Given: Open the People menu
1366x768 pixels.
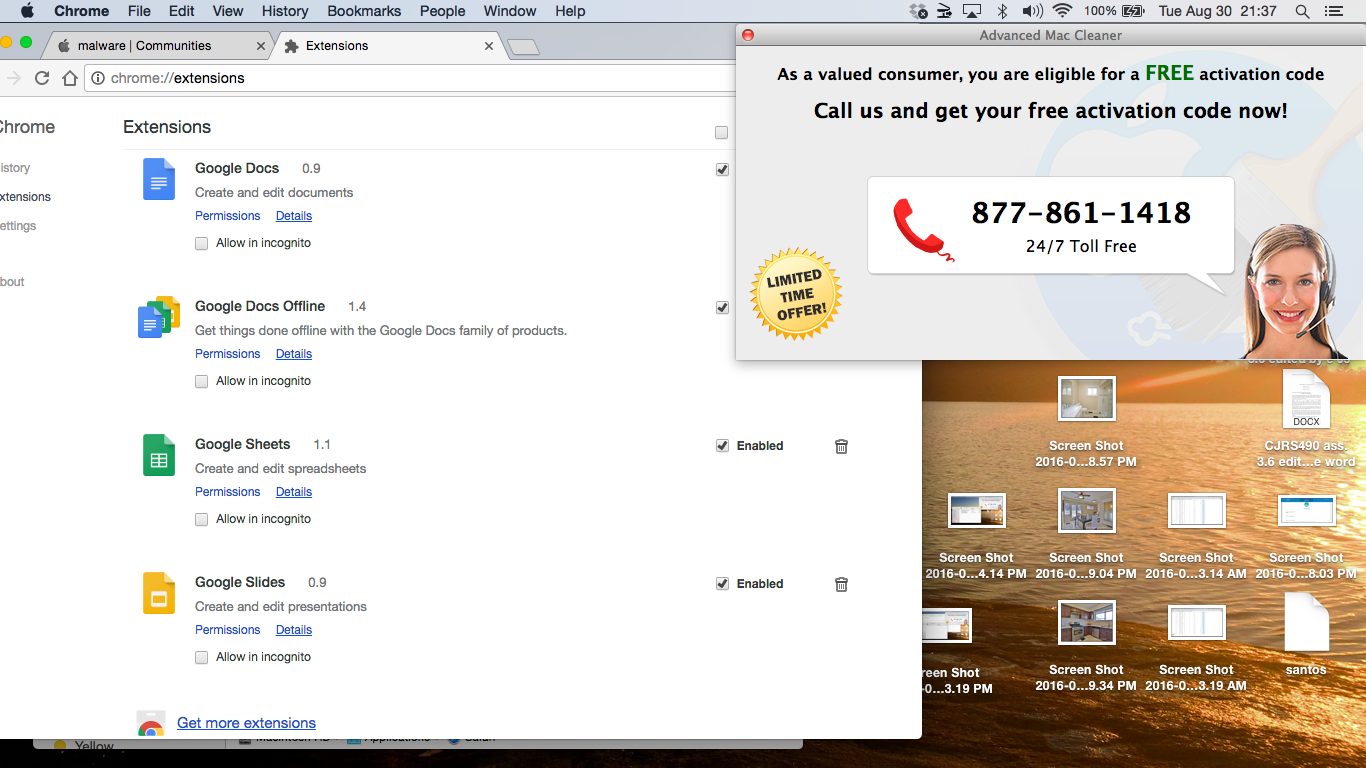Looking at the screenshot, I should tap(443, 11).
